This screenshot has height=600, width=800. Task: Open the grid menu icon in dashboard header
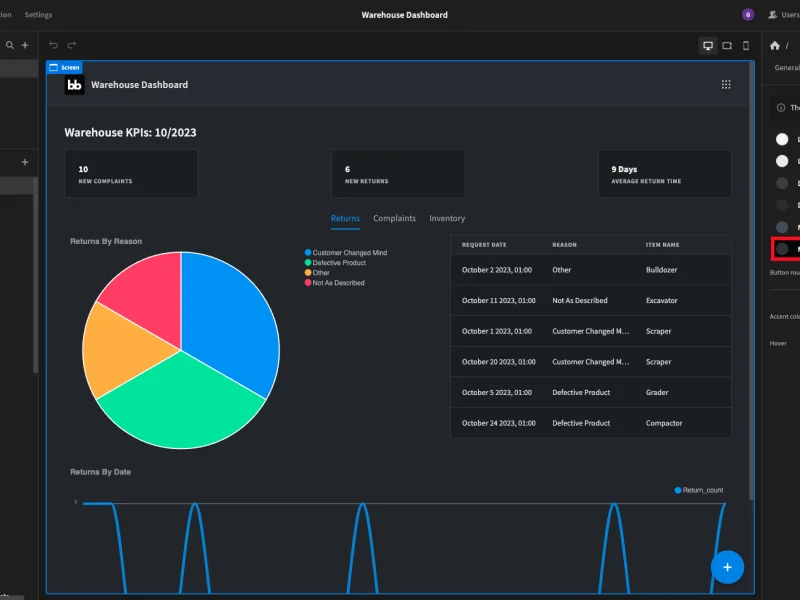pyautogui.click(x=726, y=85)
